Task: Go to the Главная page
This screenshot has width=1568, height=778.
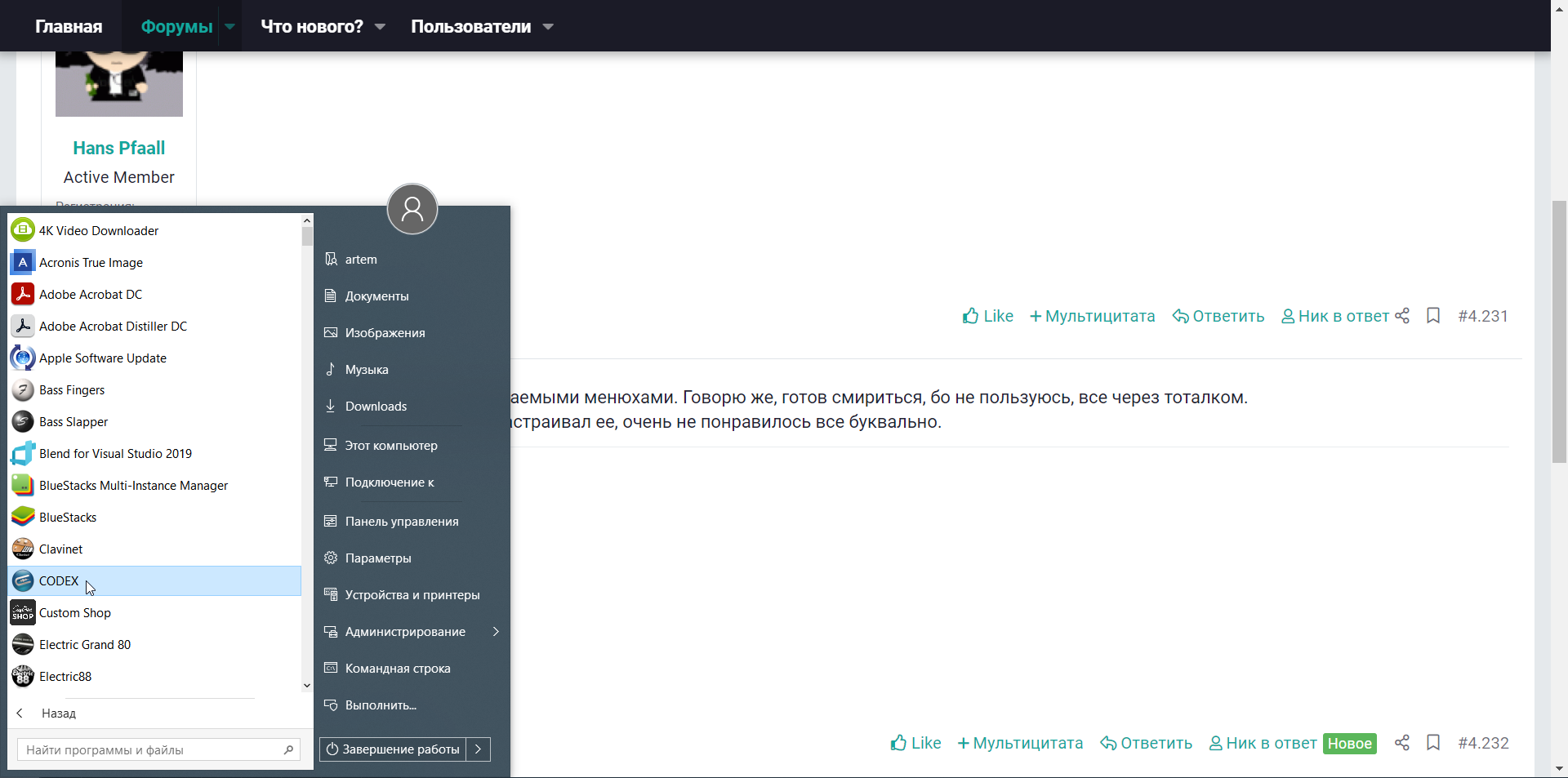Action: 69,26
